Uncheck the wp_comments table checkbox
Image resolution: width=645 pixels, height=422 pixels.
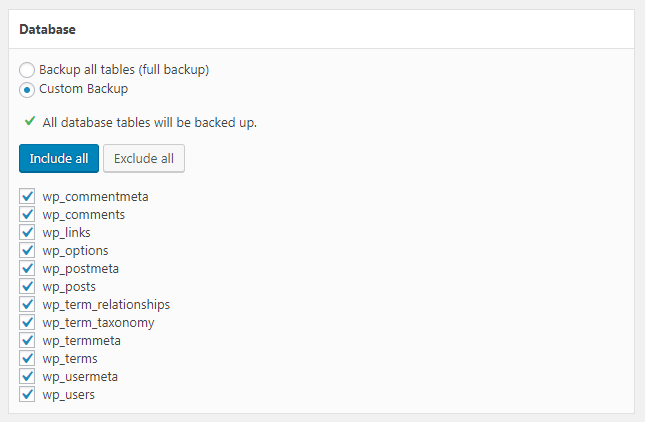pyautogui.click(x=27, y=214)
